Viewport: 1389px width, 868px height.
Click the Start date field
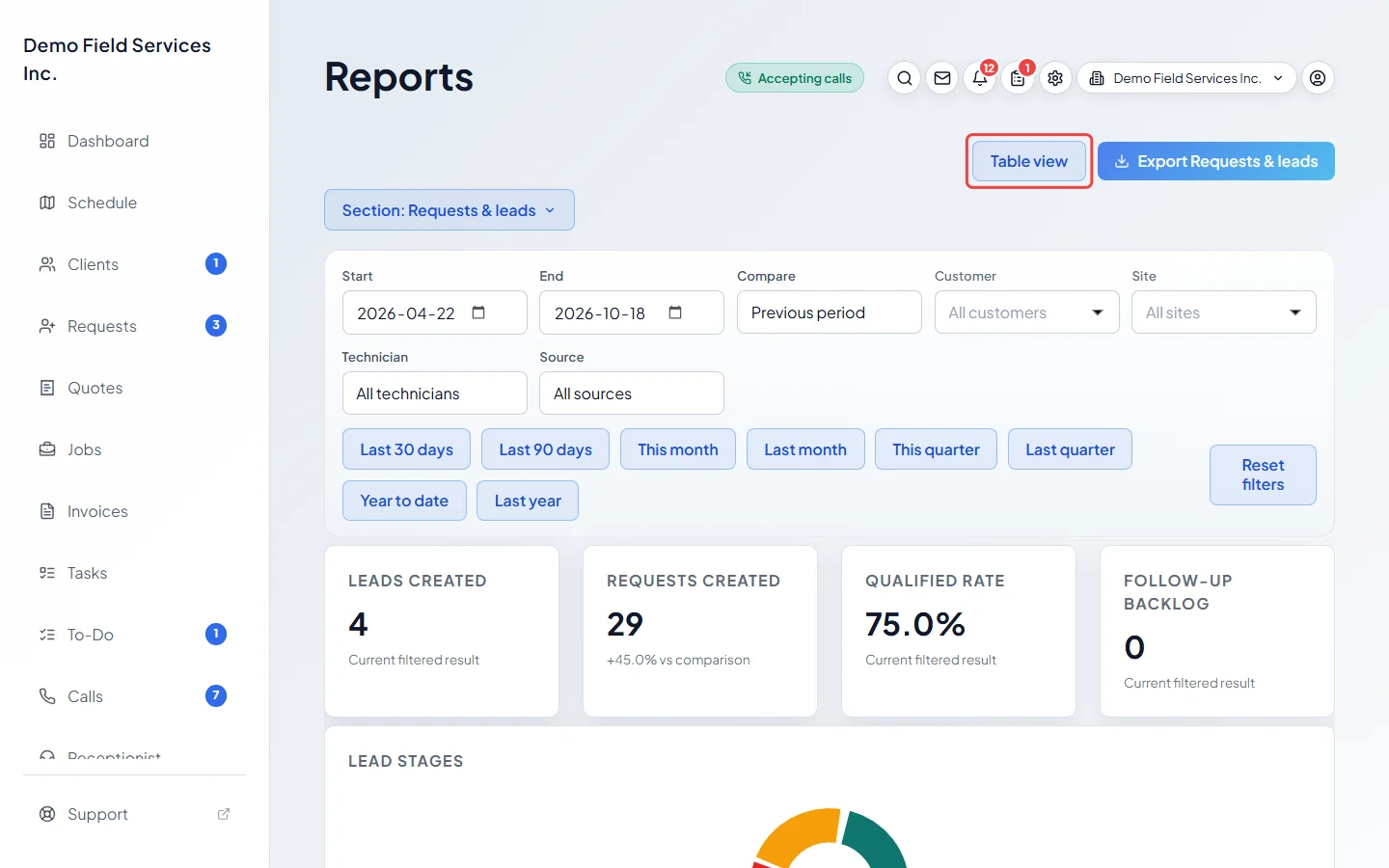click(x=435, y=312)
